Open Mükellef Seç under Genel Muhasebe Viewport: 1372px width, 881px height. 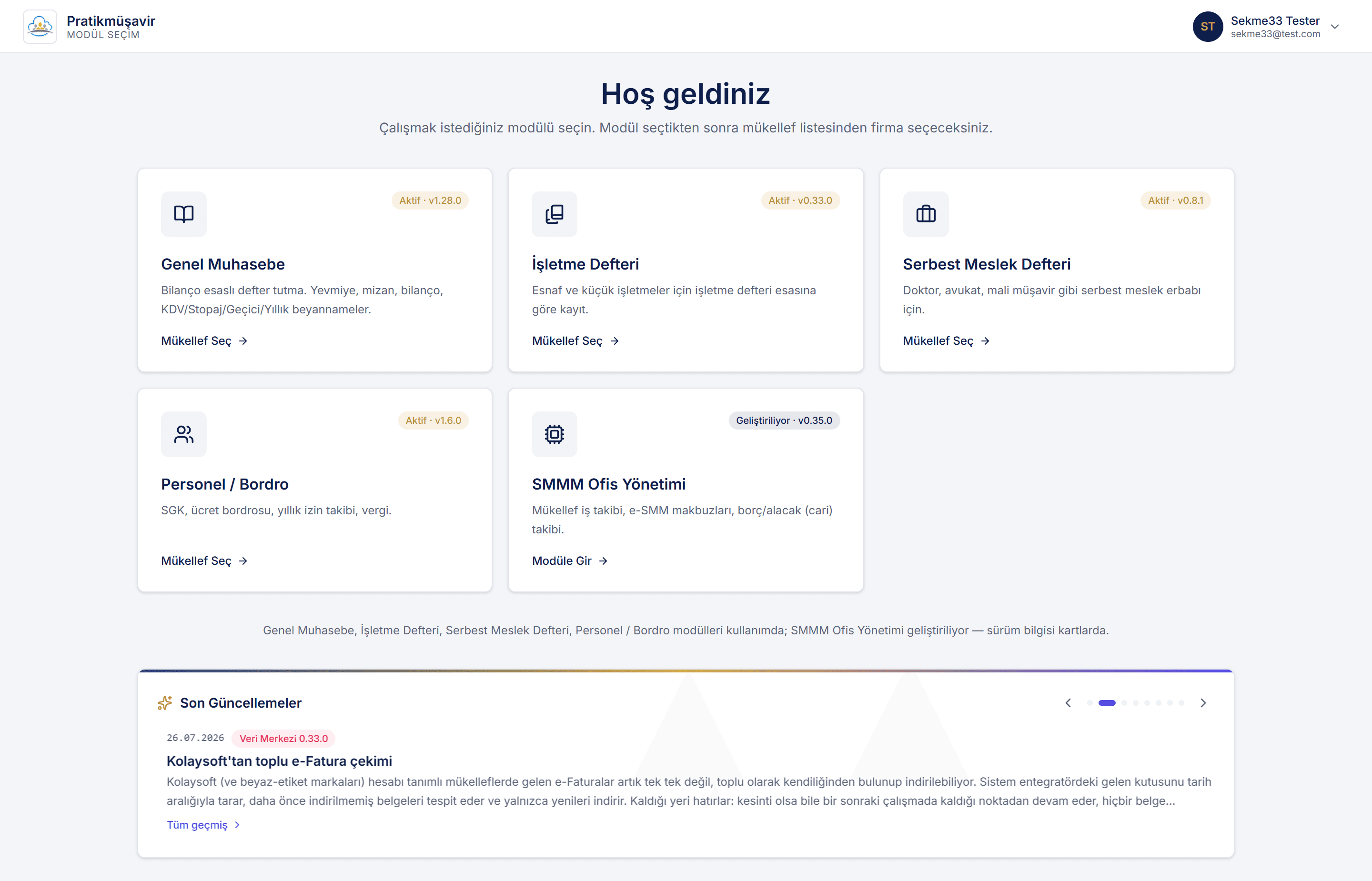(x=204, y=341)
